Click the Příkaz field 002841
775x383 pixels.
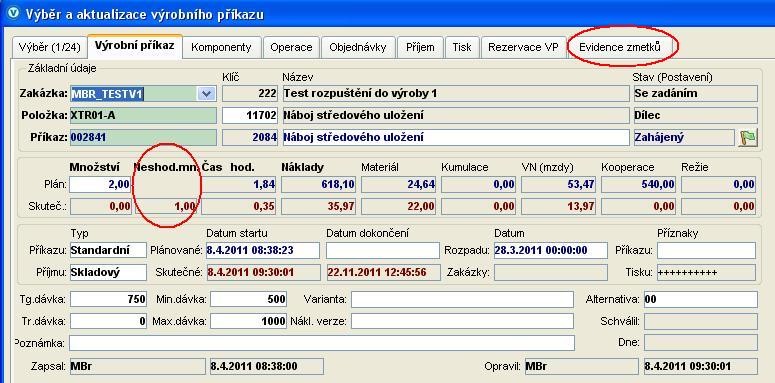143,137
